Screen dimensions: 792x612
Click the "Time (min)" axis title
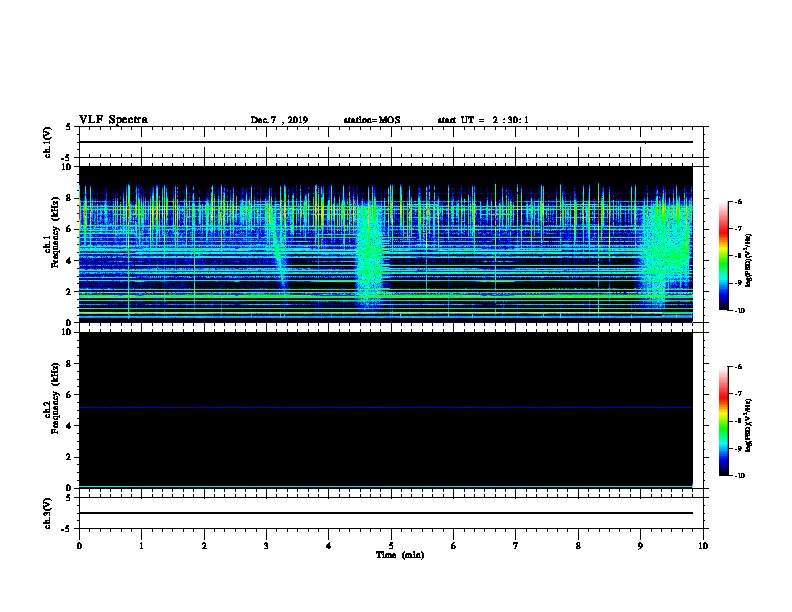click(x=400, y=555)
